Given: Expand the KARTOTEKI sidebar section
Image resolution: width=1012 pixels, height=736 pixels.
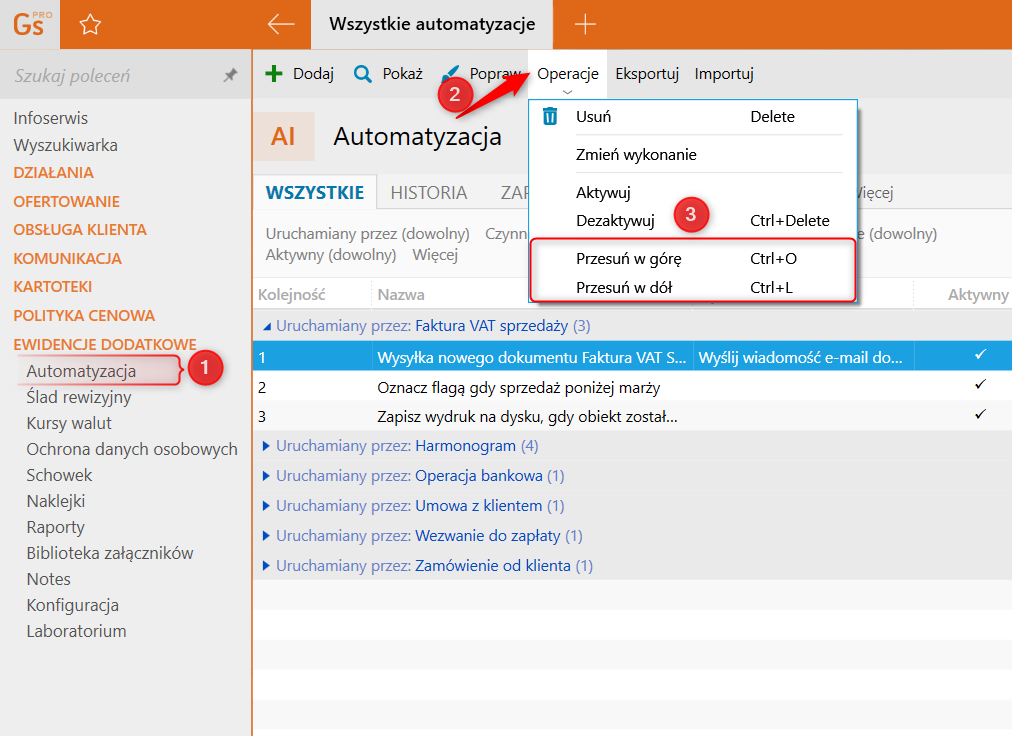Looking at the screenshot, I should tap(53, 287).
